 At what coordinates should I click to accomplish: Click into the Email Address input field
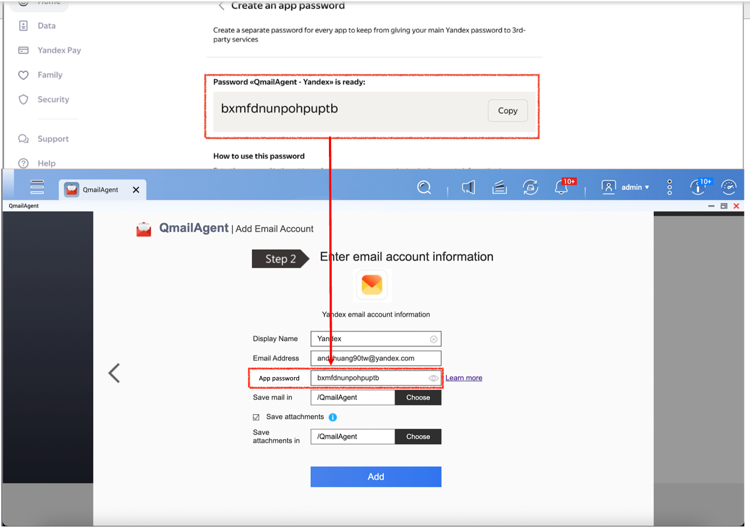point(375,358)
